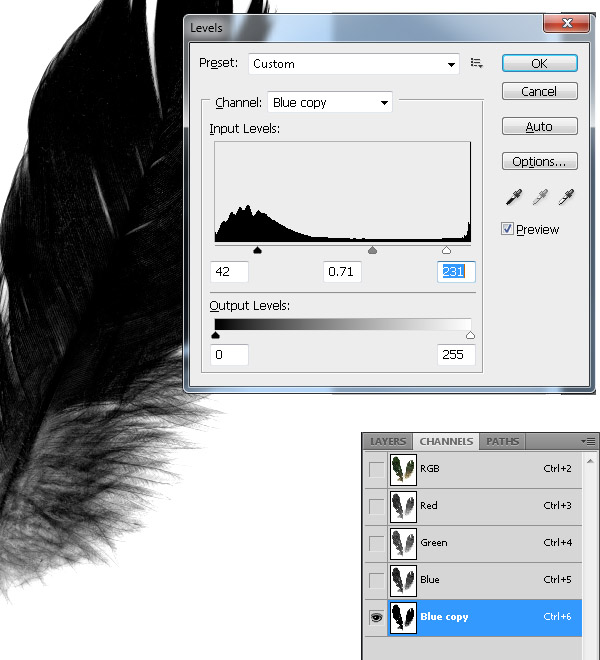Screen dimensions: 600x660
Task: Switch to the Layers tab
Action: point(388,441)
